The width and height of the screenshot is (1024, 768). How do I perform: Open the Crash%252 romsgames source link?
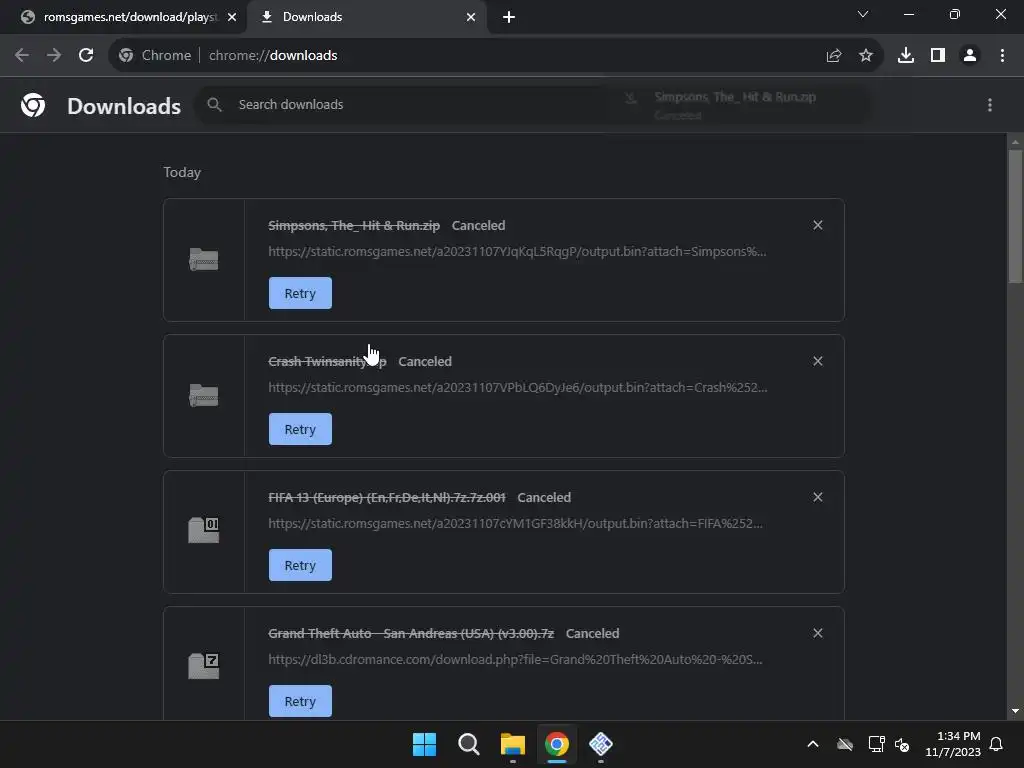tap(517, 387)
